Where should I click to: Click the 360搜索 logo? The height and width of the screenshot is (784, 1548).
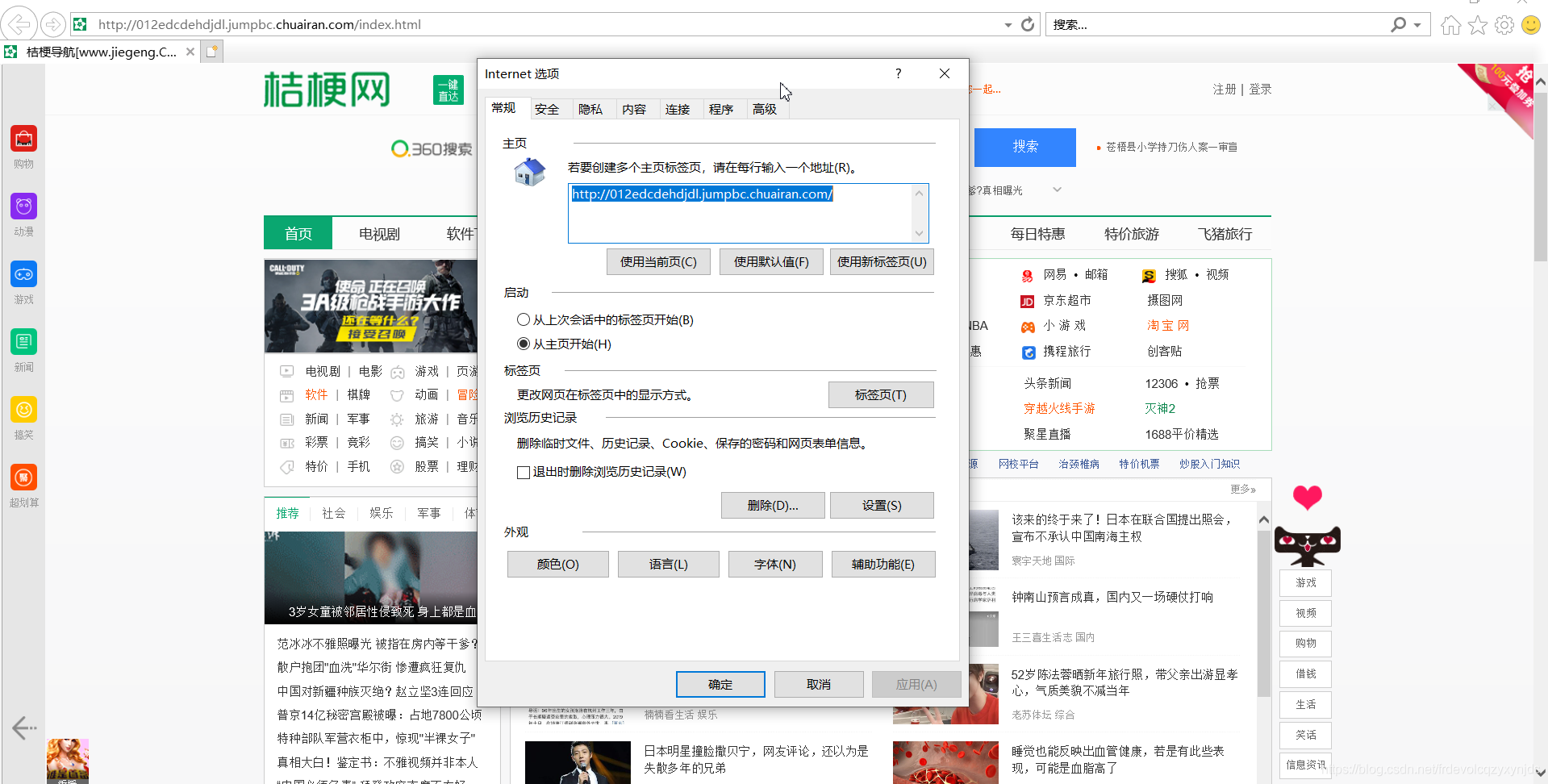[432, 149]
